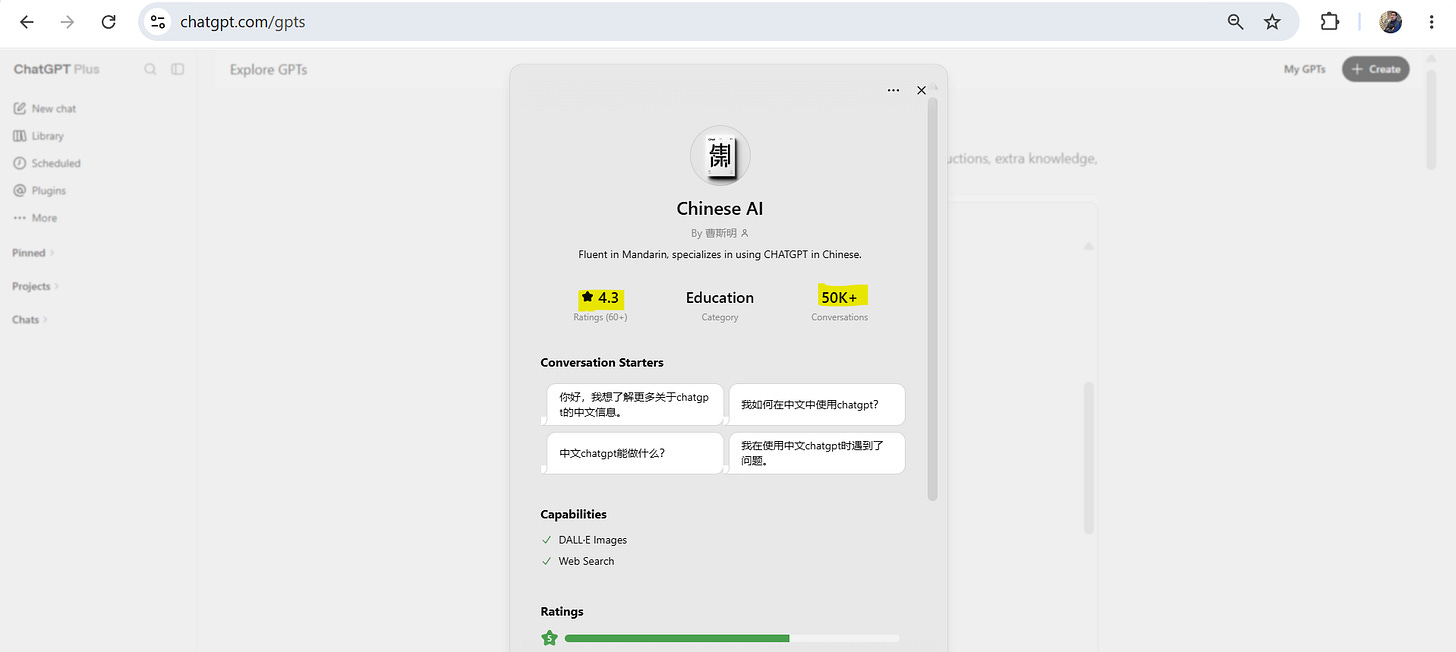Click the Education category label
The width and height of the screenshot is (1456, 652).
[720, 297]
